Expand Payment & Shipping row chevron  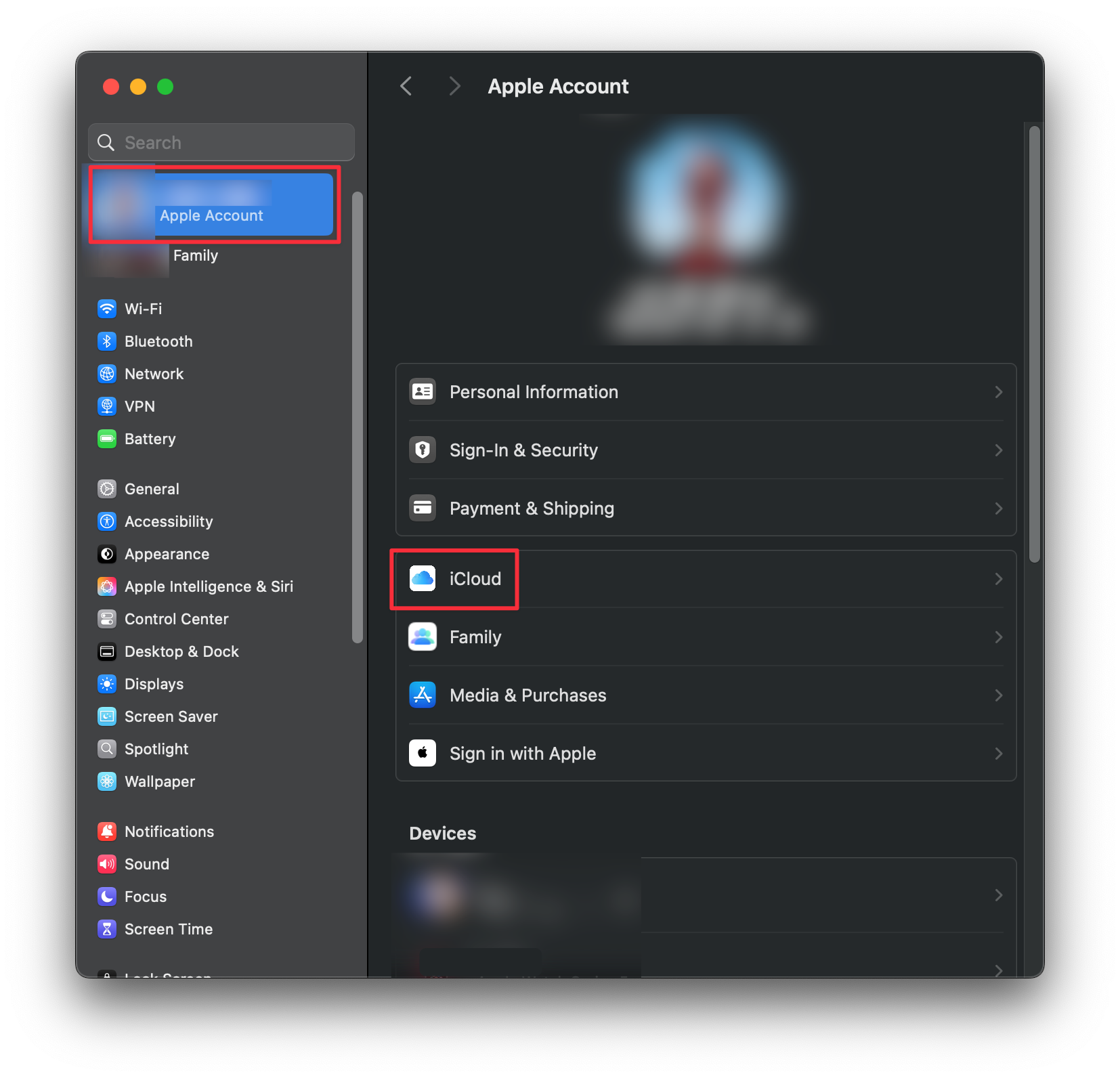click(998, 509)
